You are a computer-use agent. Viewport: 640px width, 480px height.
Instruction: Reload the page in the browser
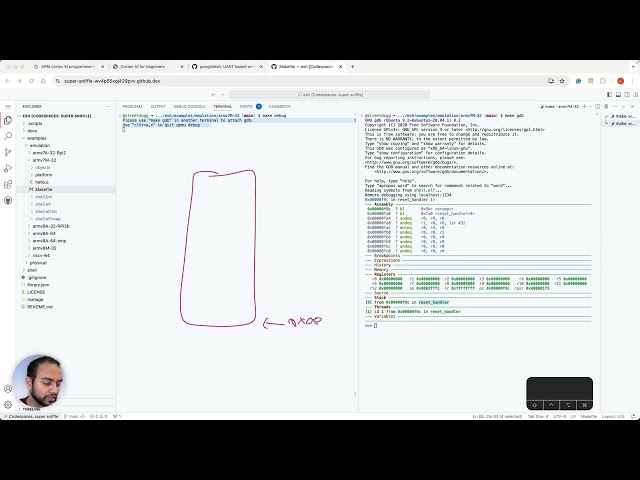coord(31,81)
